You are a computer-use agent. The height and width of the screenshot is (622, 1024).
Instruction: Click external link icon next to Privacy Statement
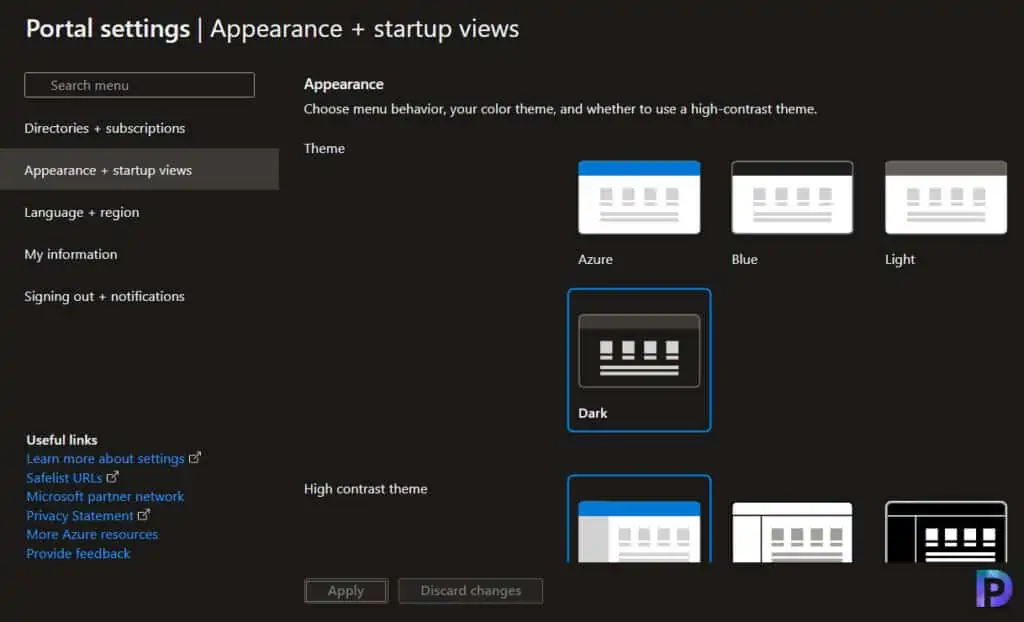(144, 515)
